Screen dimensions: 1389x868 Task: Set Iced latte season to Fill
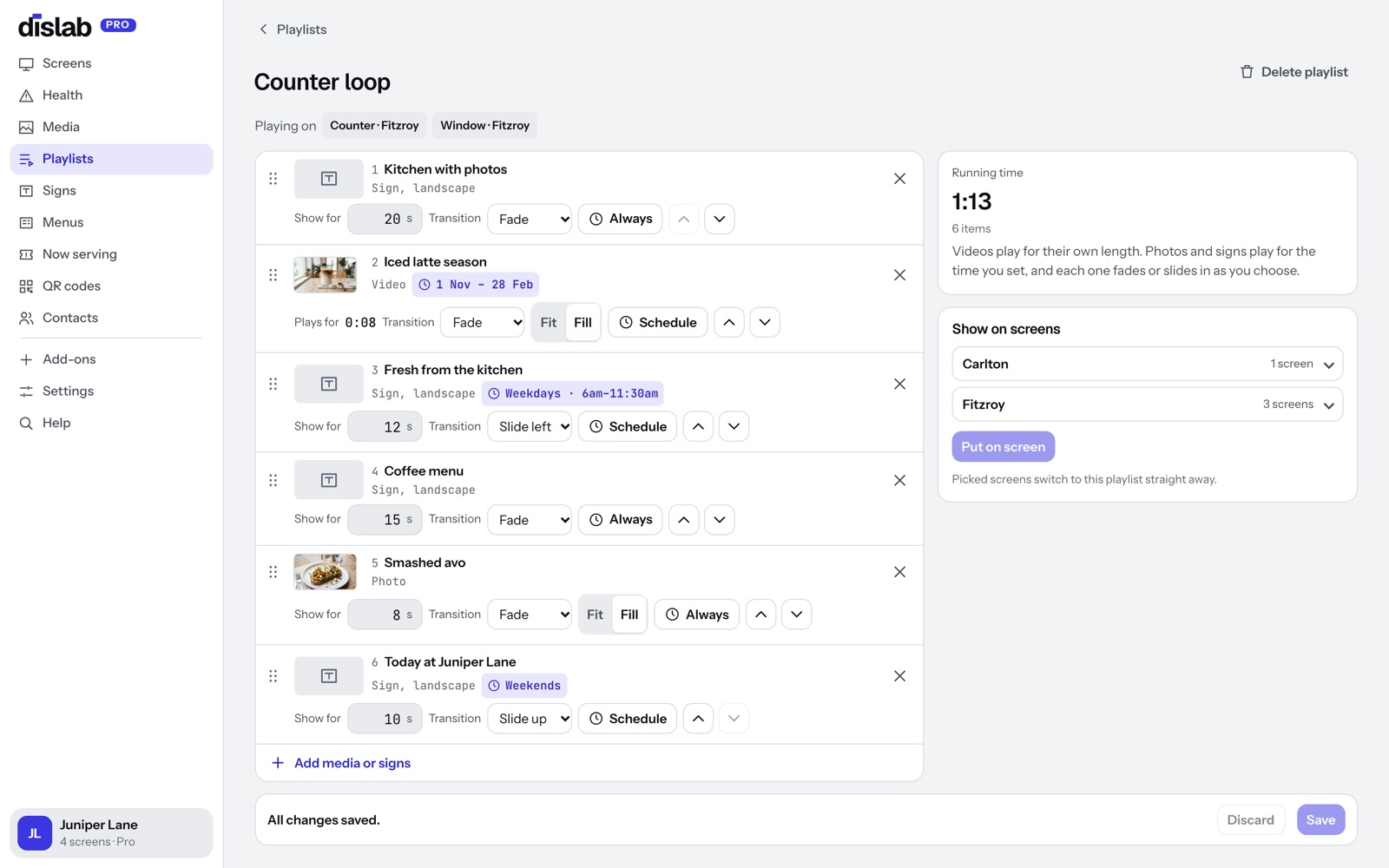click(583, 323)
